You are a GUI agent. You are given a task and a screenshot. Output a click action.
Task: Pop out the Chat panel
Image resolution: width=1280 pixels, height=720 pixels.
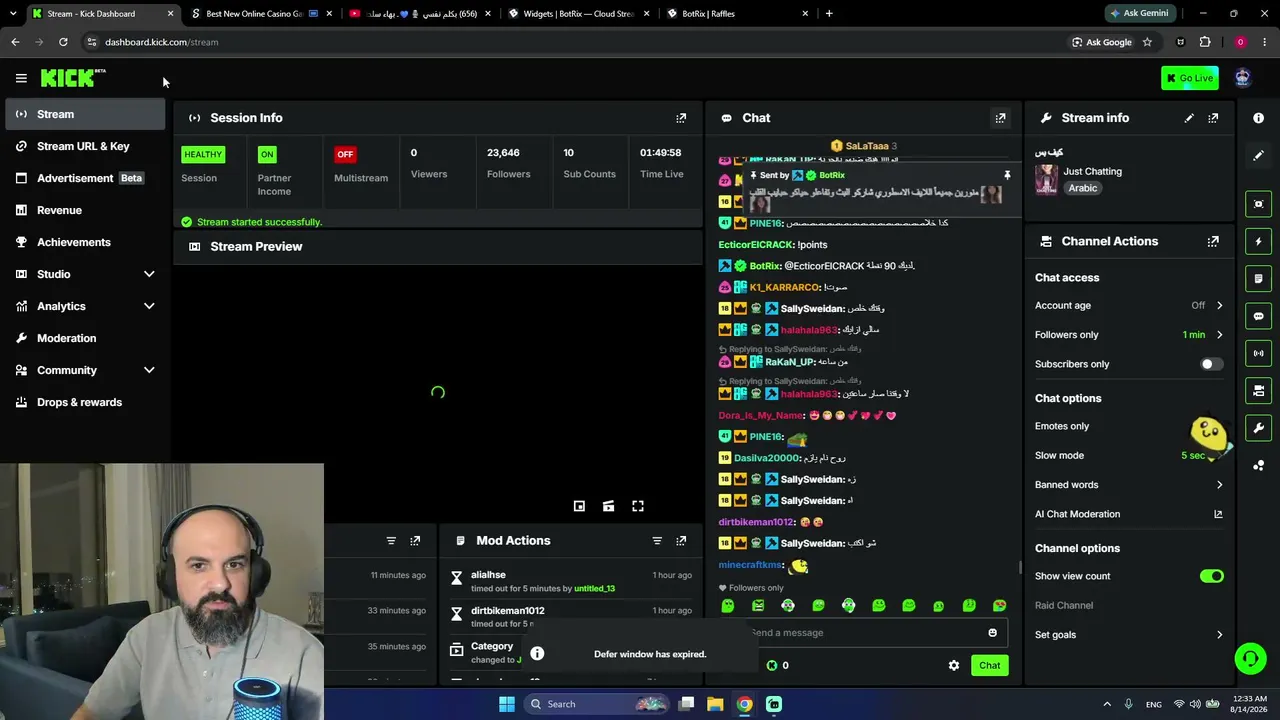[1000, 118]
